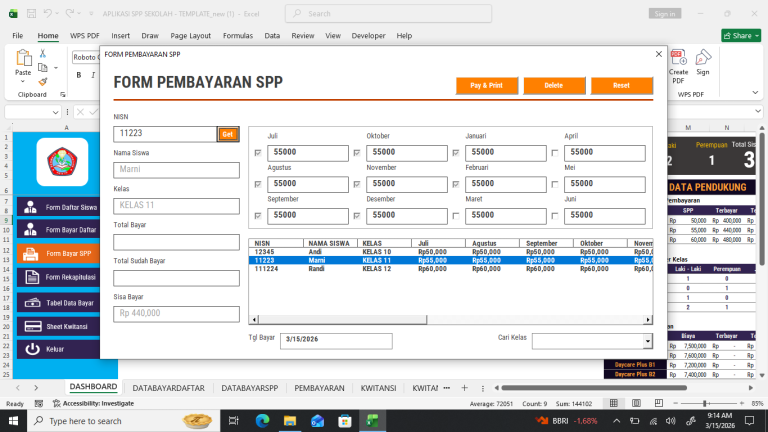The image size is (768, 432).
Task: Toggle the Juli payment checkbox
Action: 259,153
